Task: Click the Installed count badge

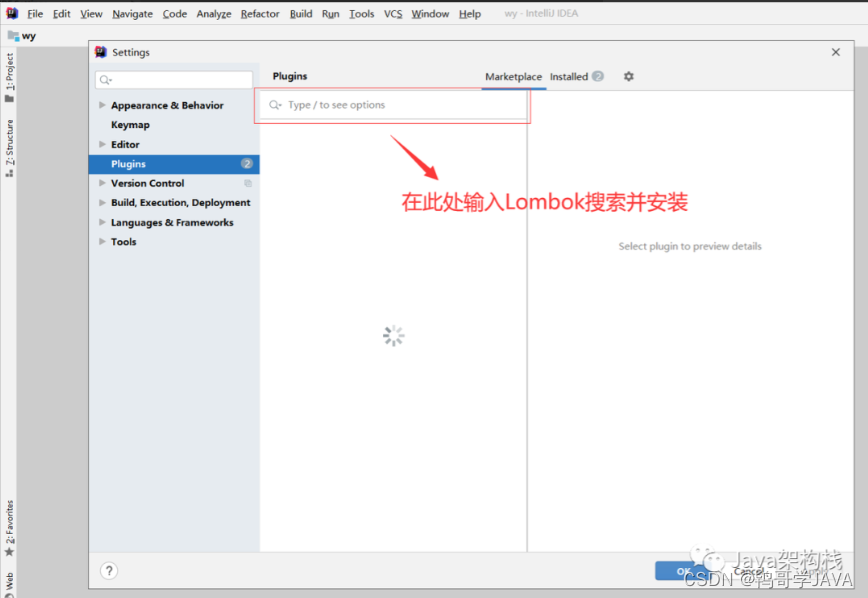Action: tap(598, 76)
